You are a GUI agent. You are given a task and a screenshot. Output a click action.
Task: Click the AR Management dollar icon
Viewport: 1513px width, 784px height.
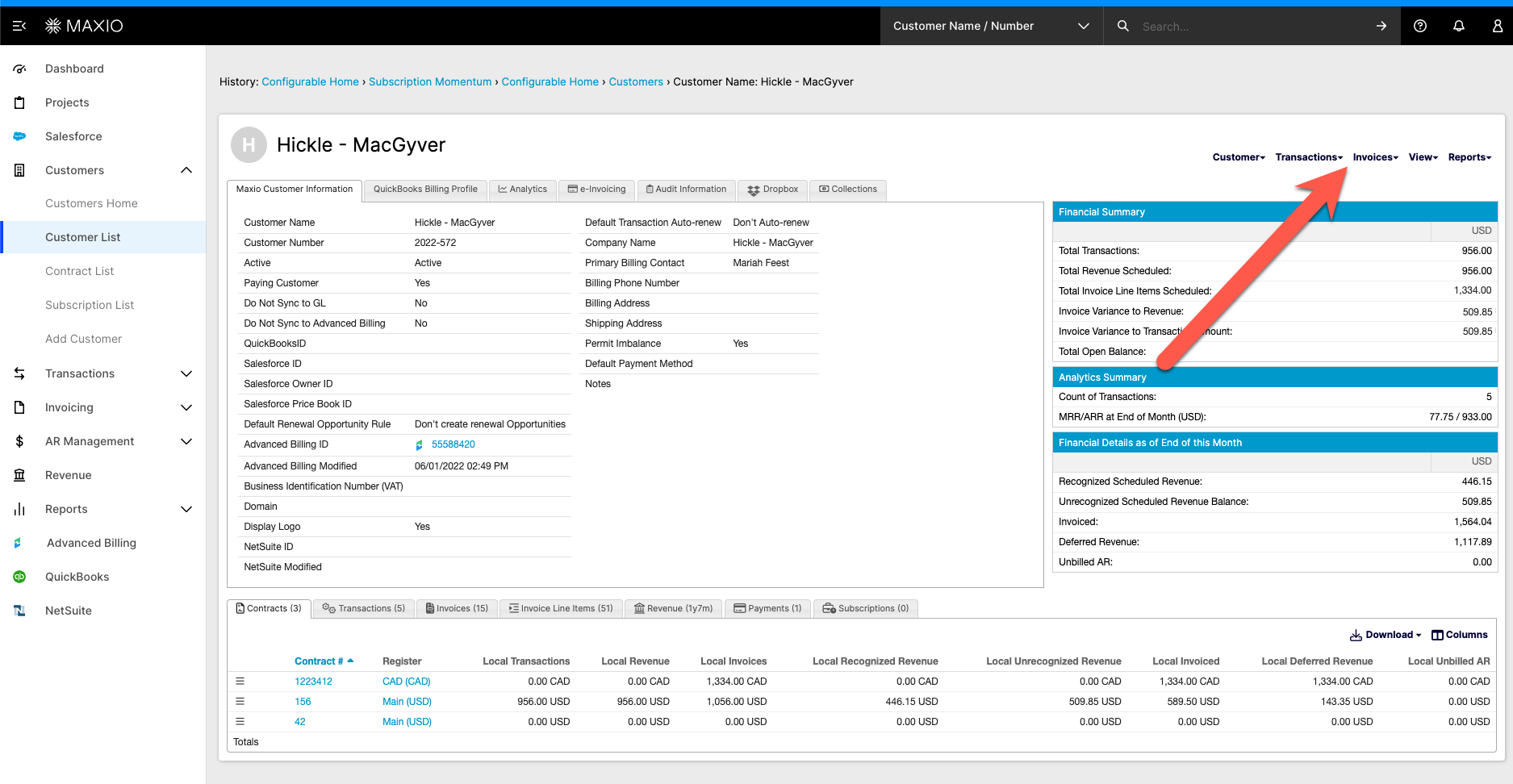tap(19, 441)
